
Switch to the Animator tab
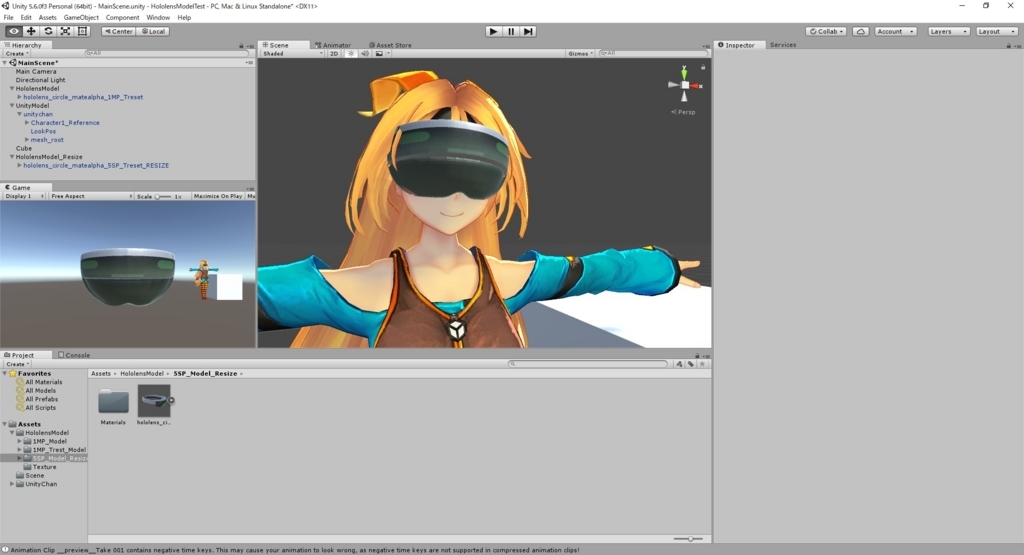click(333, 45)
